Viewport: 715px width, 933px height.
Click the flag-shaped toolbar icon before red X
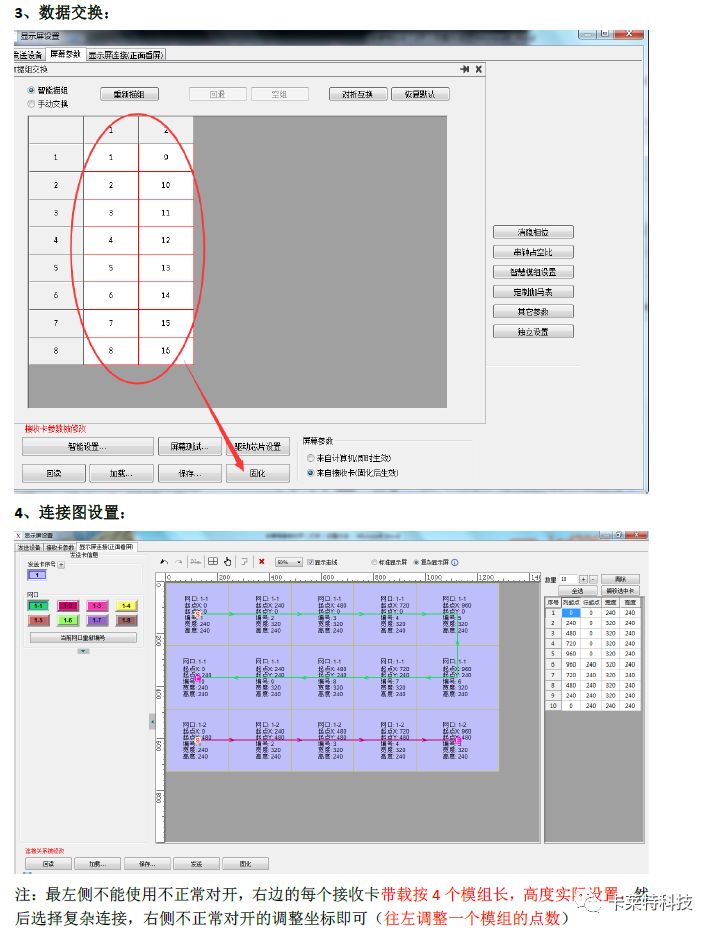[244, 561]
